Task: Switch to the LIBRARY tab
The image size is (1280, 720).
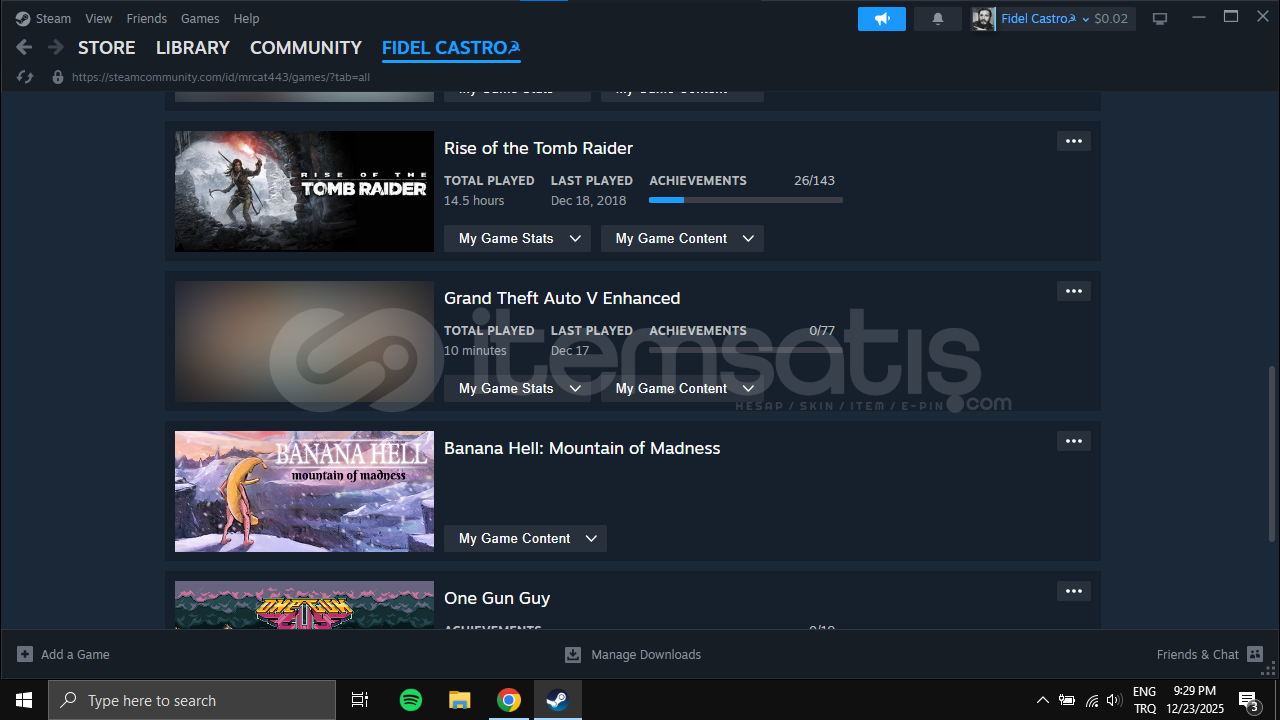Action: (x=193, y=47)
